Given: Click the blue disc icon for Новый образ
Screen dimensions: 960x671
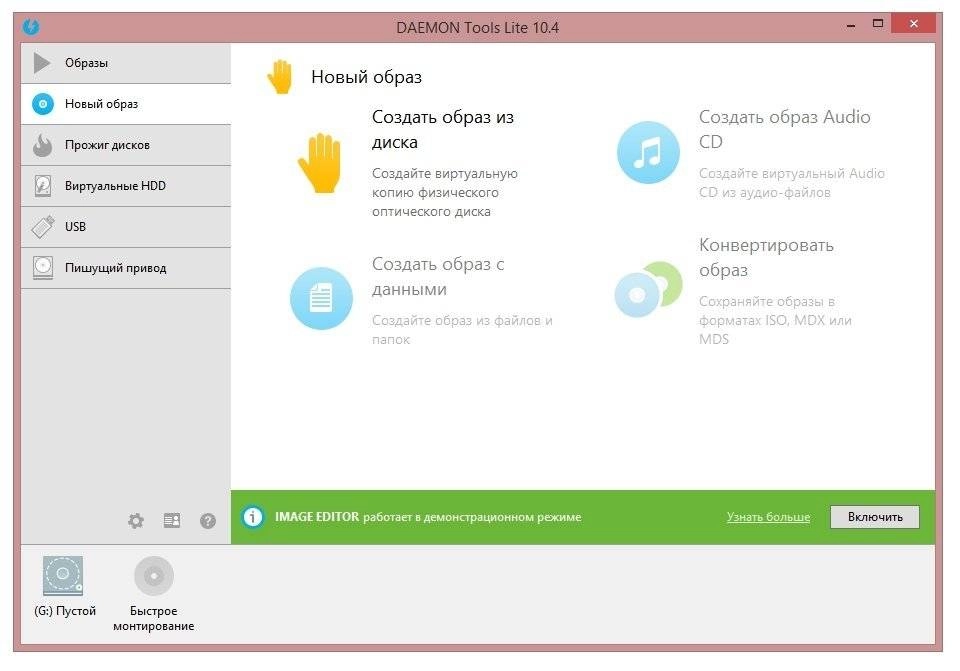Looking at the screenshot, I should coord(43,104).
